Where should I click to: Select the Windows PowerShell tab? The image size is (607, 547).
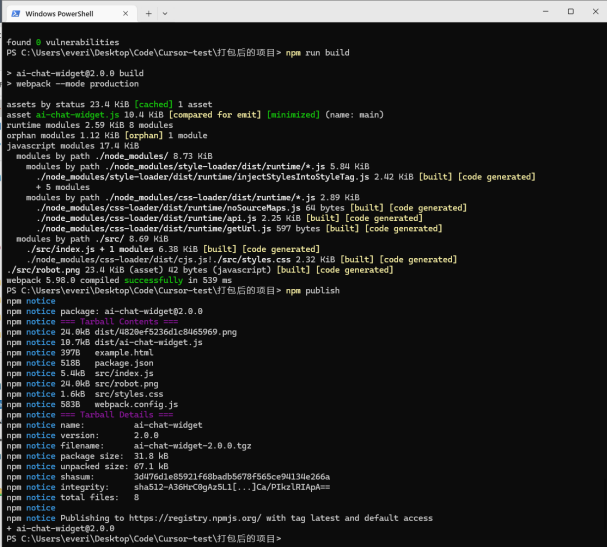70,14
